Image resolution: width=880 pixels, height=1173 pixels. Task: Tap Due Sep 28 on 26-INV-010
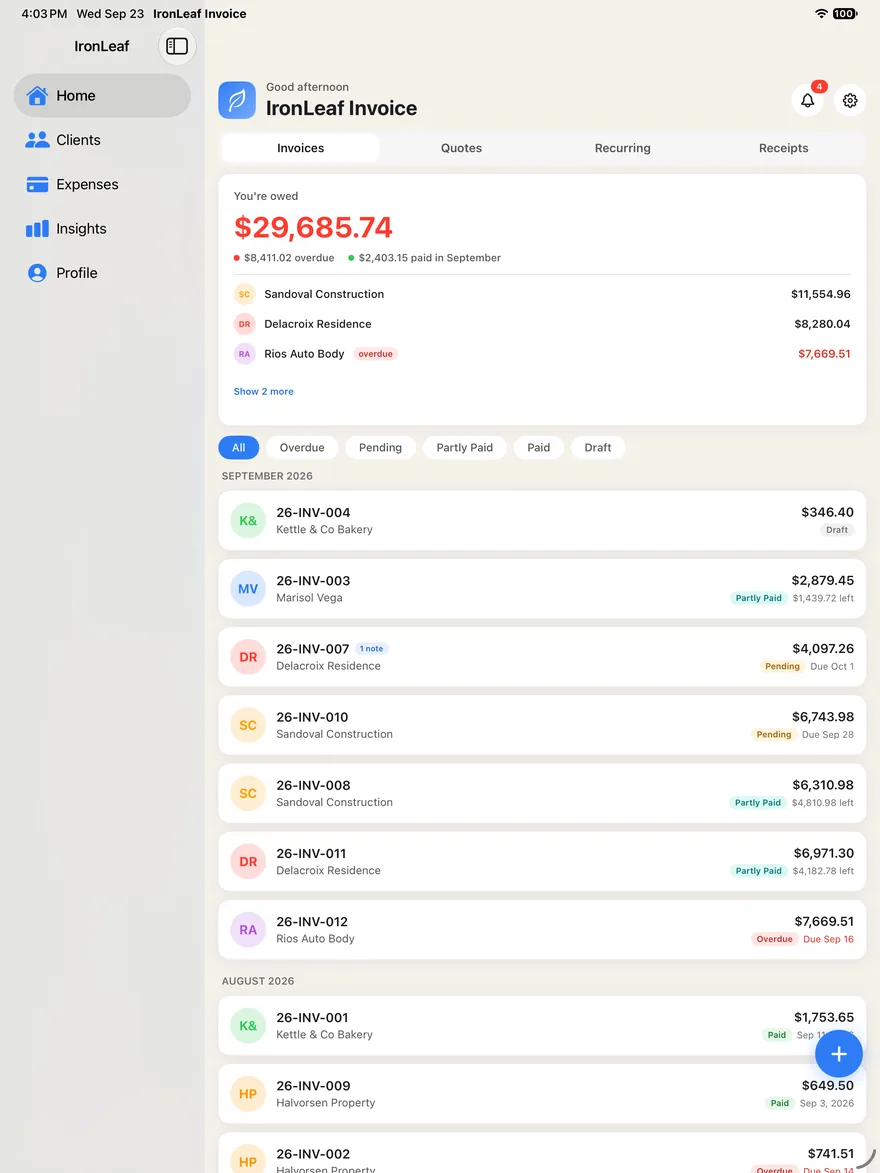828,735
